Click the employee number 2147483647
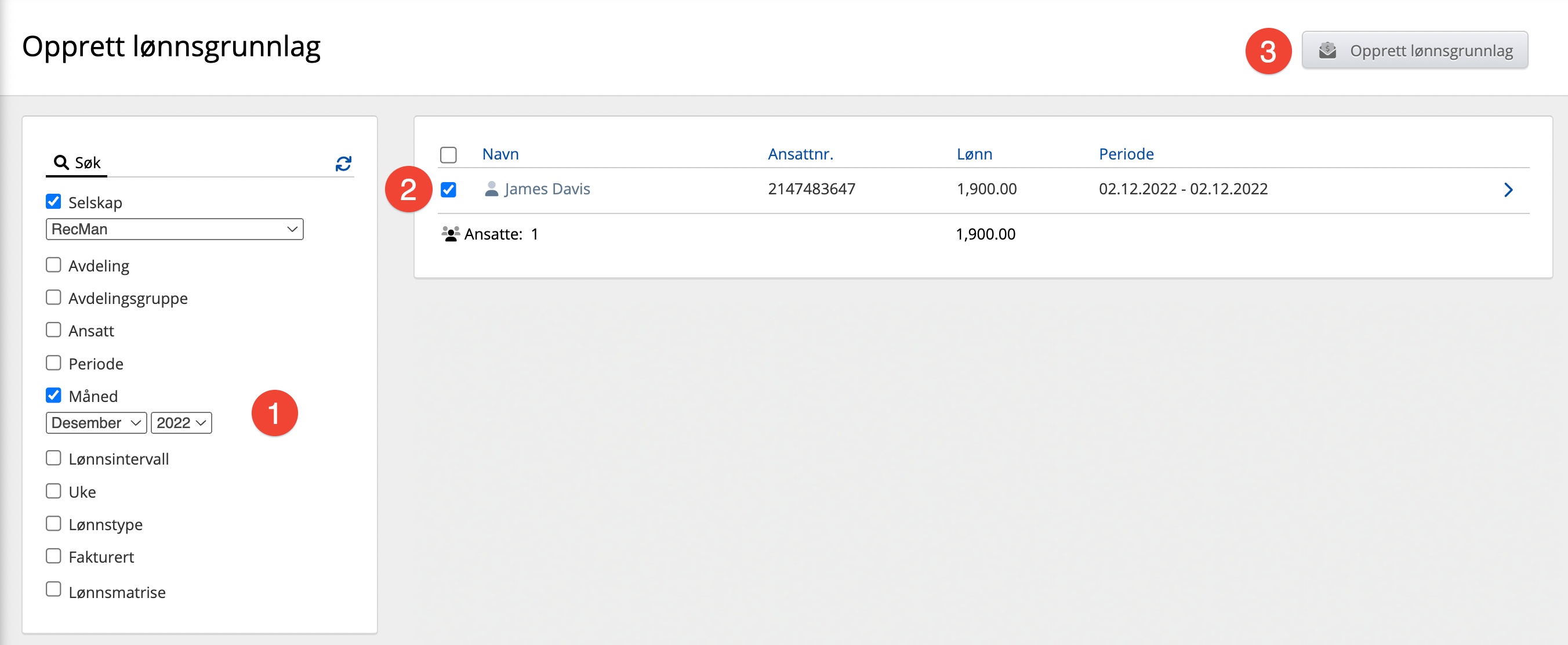The width and height of the screenshot is (1568, 645). coord(811,189)
